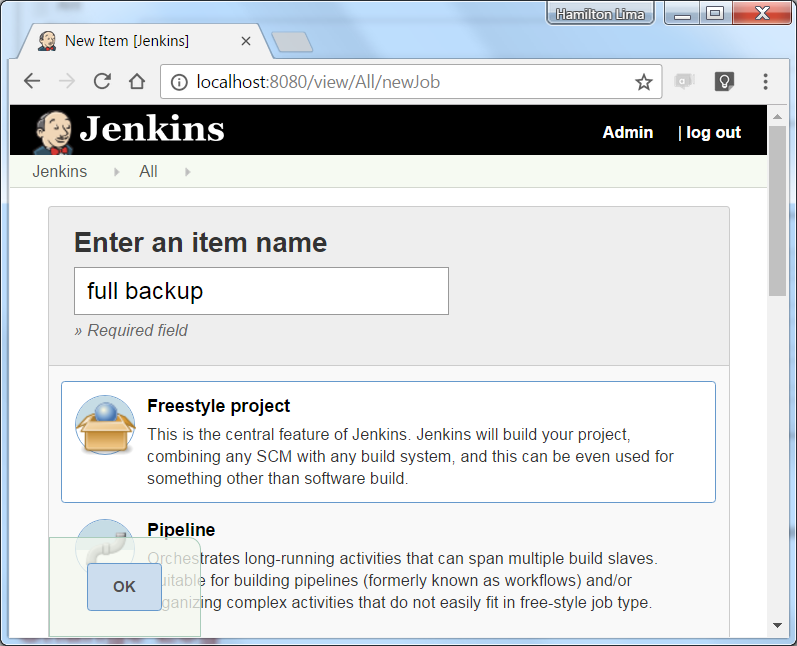The image size is (797, 646).
Task: Close the New Item [Jenkins] tab
Action: (x=246, y=41)
